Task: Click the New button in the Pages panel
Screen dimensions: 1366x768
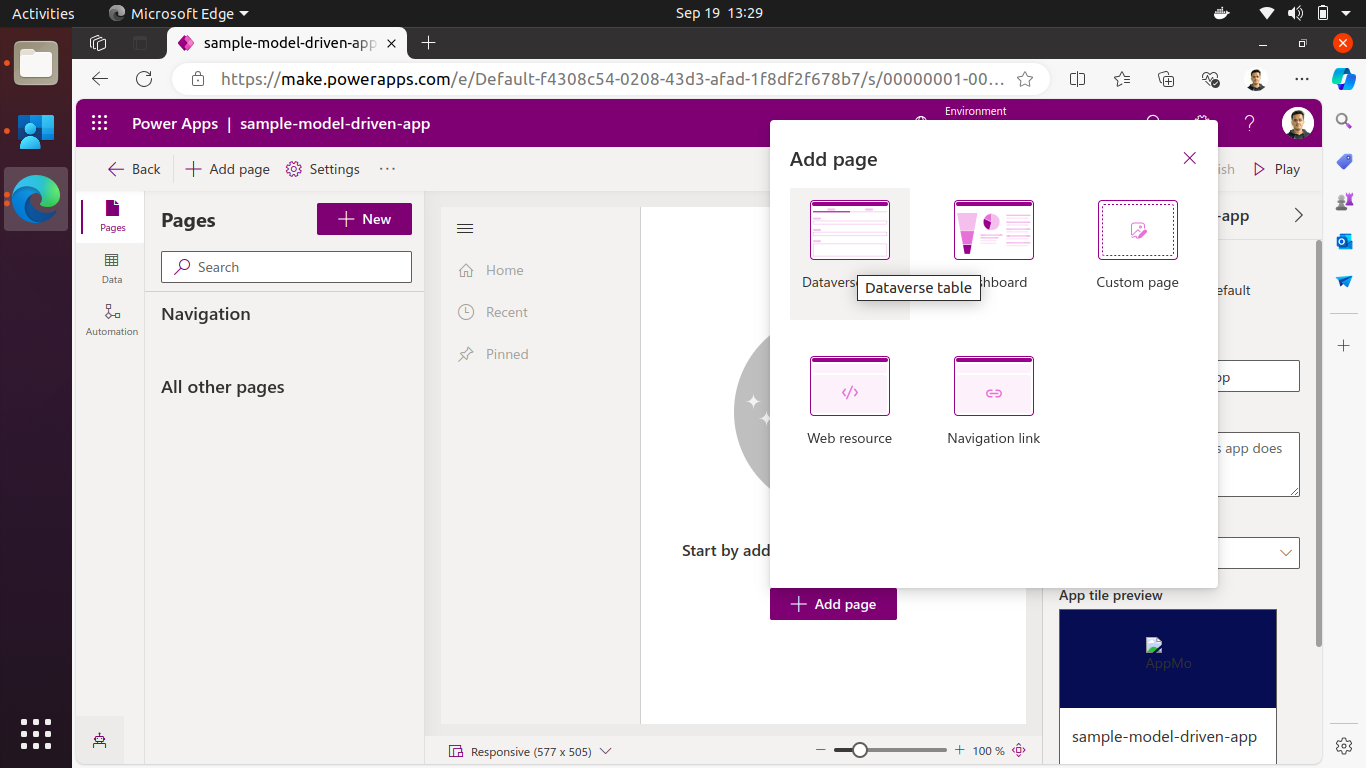Action: (364, 218)
